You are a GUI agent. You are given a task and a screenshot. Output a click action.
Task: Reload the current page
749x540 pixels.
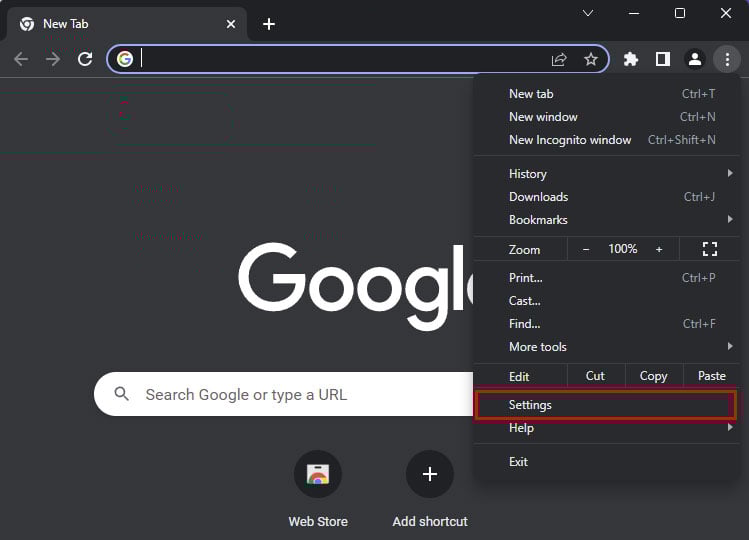85,59
